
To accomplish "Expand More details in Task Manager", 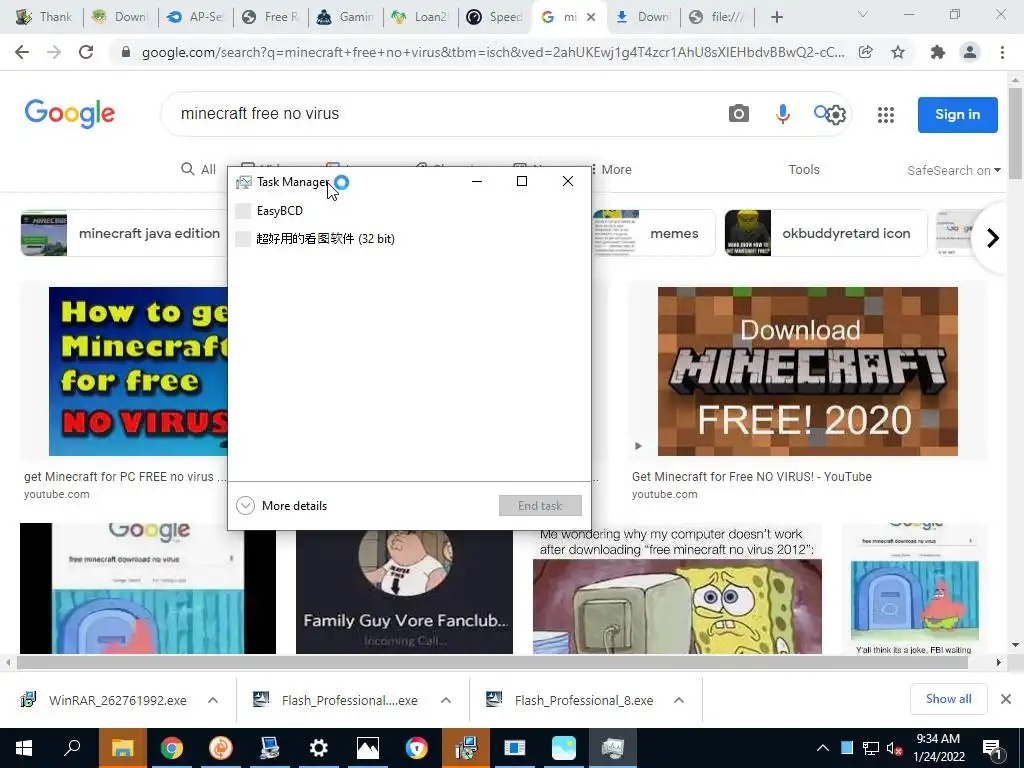I will [x=281, y=505].
